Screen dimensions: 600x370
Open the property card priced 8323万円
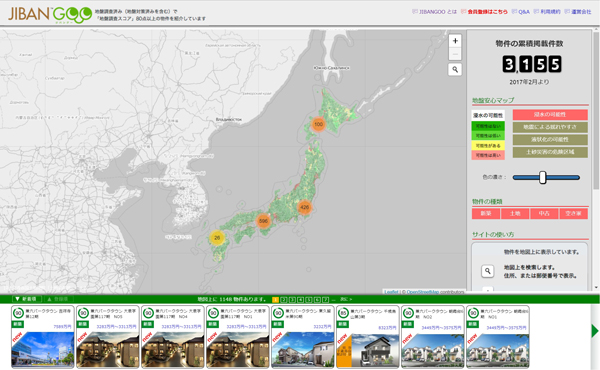368,337
